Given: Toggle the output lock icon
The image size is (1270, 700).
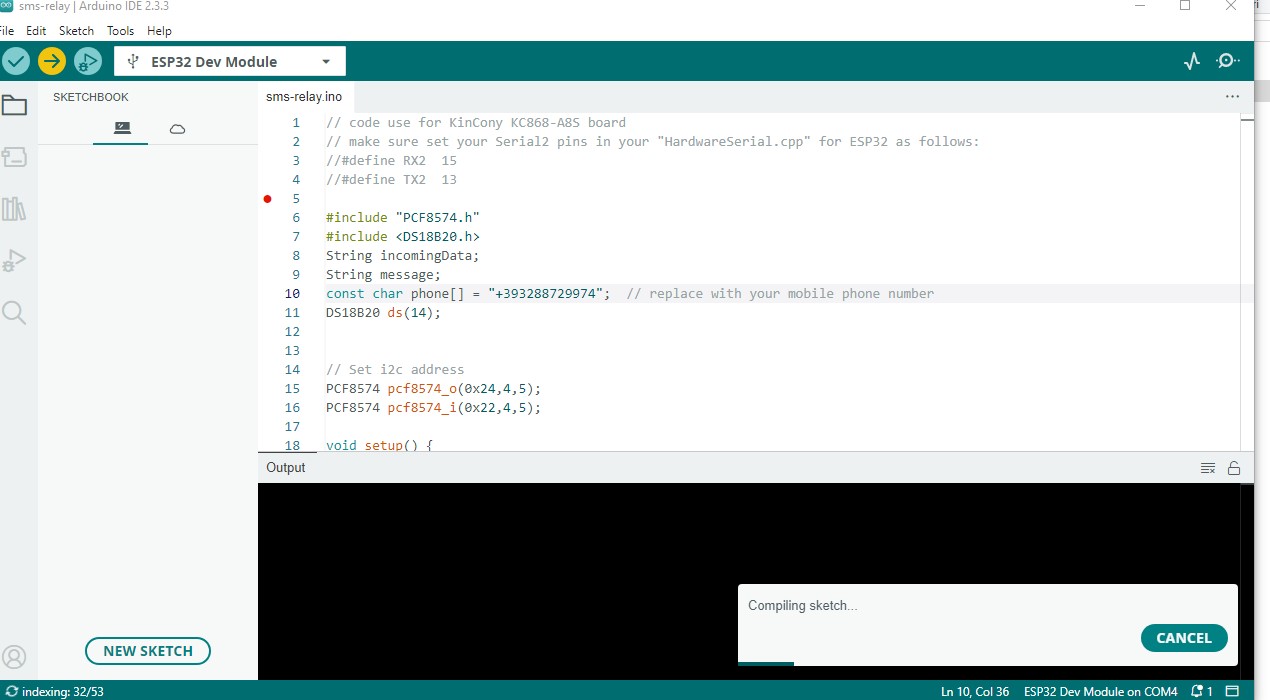Looking at the screenshot, I should (x=1234, y=468).
